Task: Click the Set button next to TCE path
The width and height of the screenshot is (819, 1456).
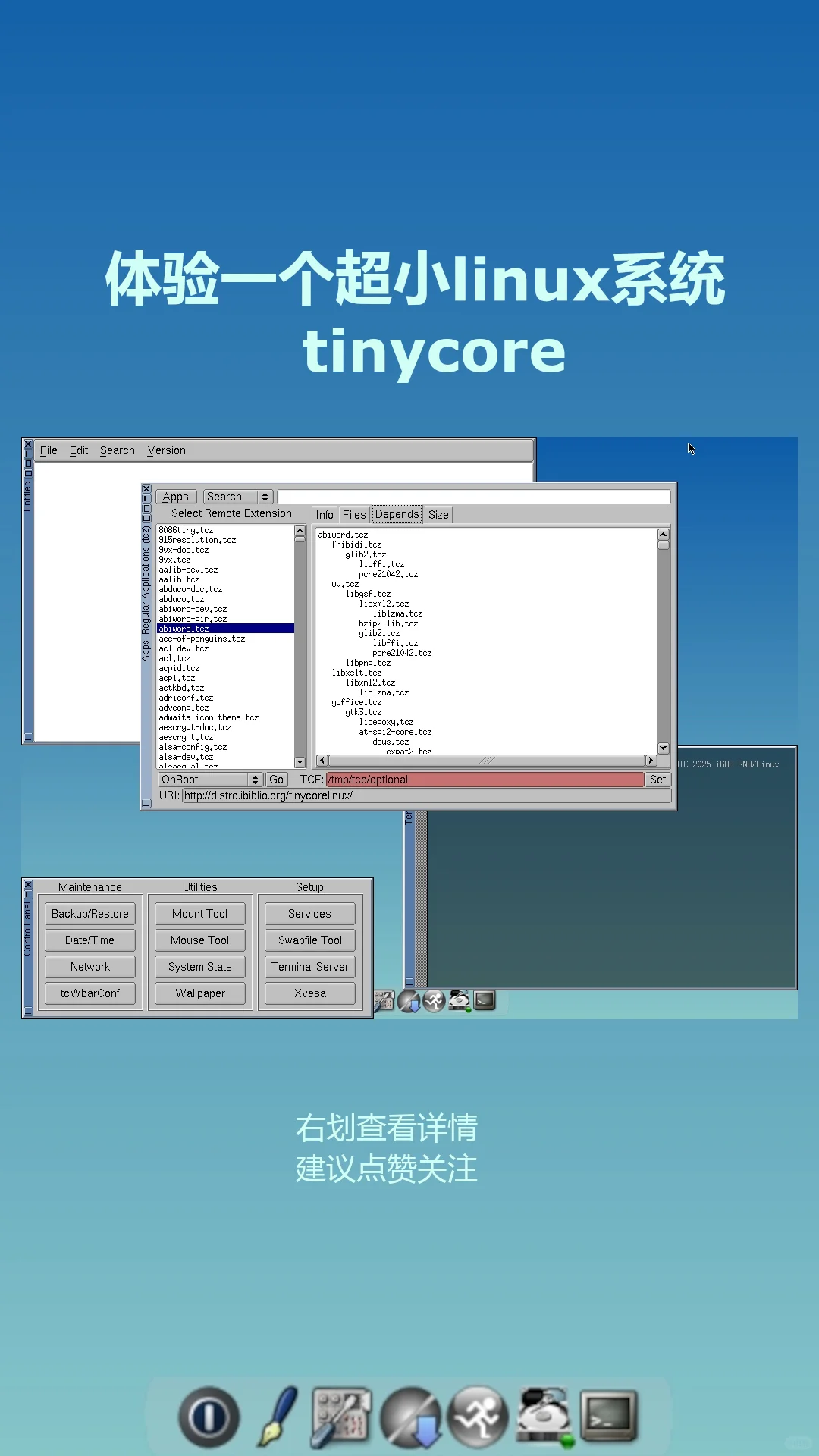Action: (x=658, y=780)
